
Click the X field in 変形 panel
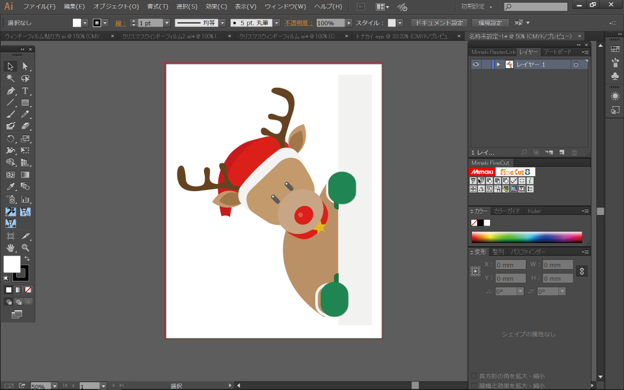(x=511, y=265)
